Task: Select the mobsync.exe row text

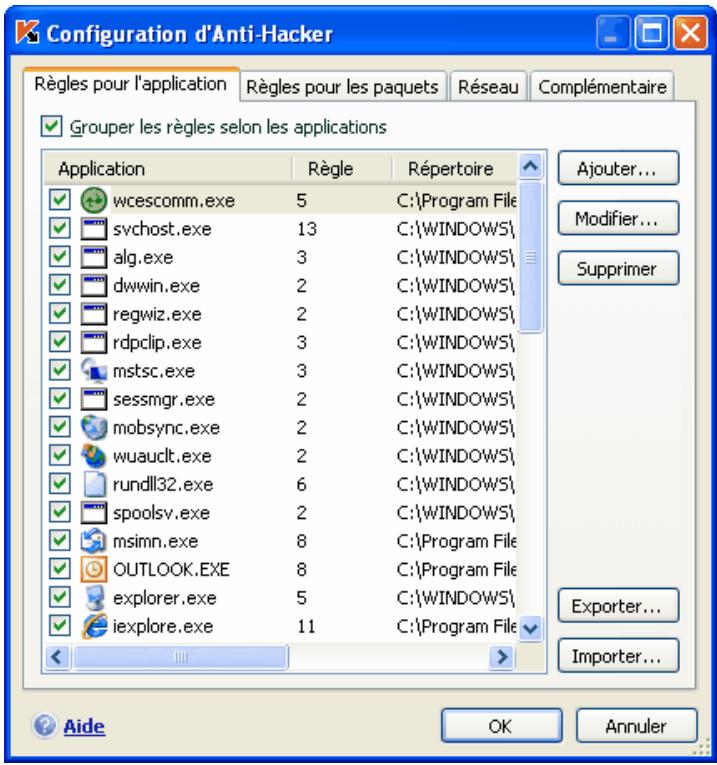Action: (x=166, y=427)
